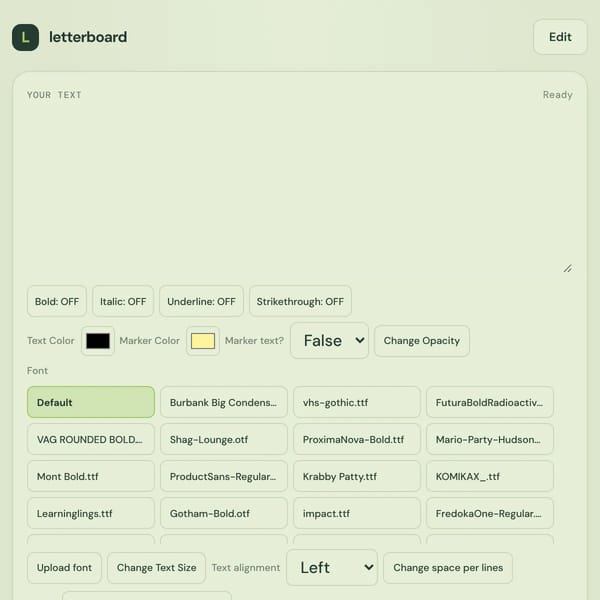The image size is (600, 600).
Task: Pick KOMIKAX_.ttf font
Action: 490,476
